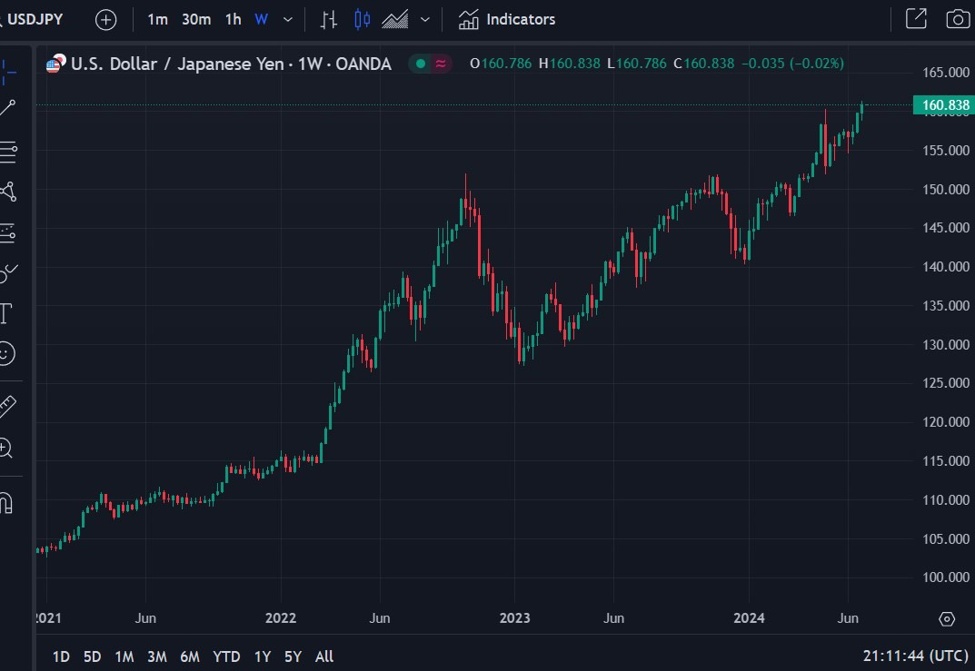The height and width of the screenshot is (671, 975).
Task: Switch to the 1h interval
Action: (233, 20)
